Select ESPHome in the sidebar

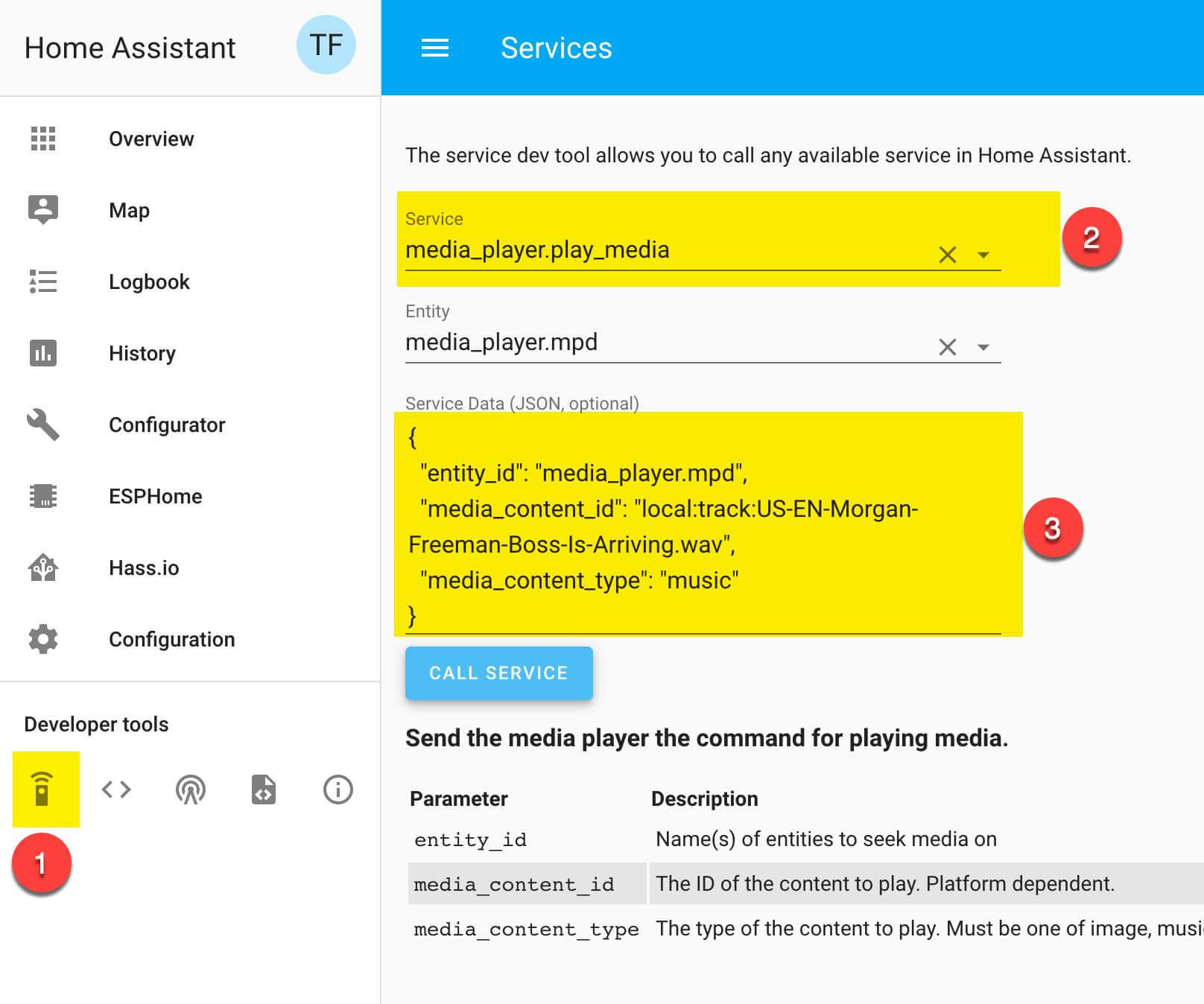[155, 497]
